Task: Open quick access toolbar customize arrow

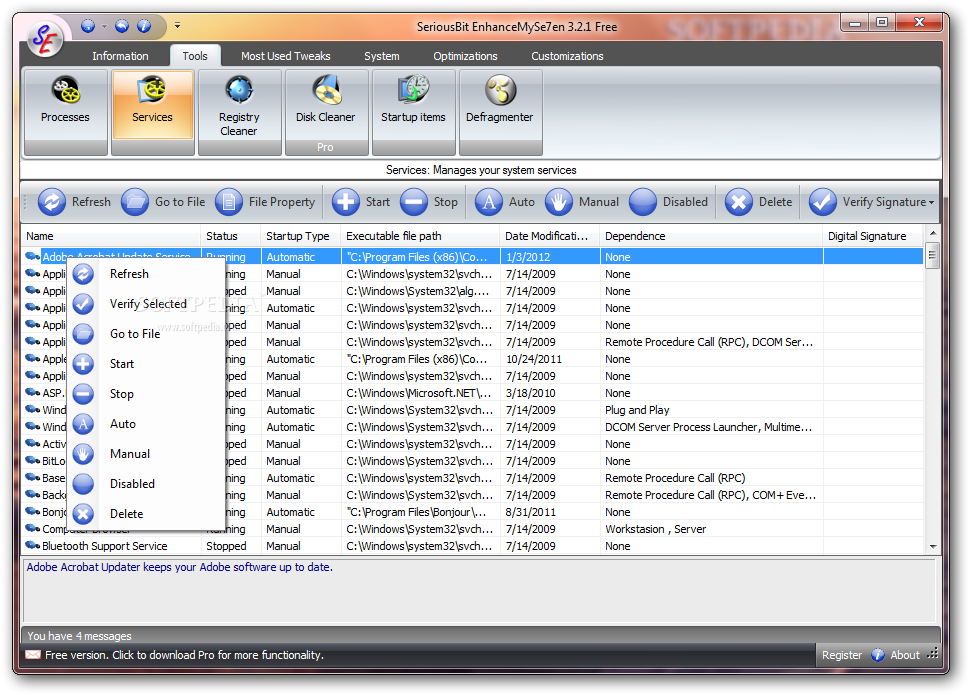Action: click(178, 25)
